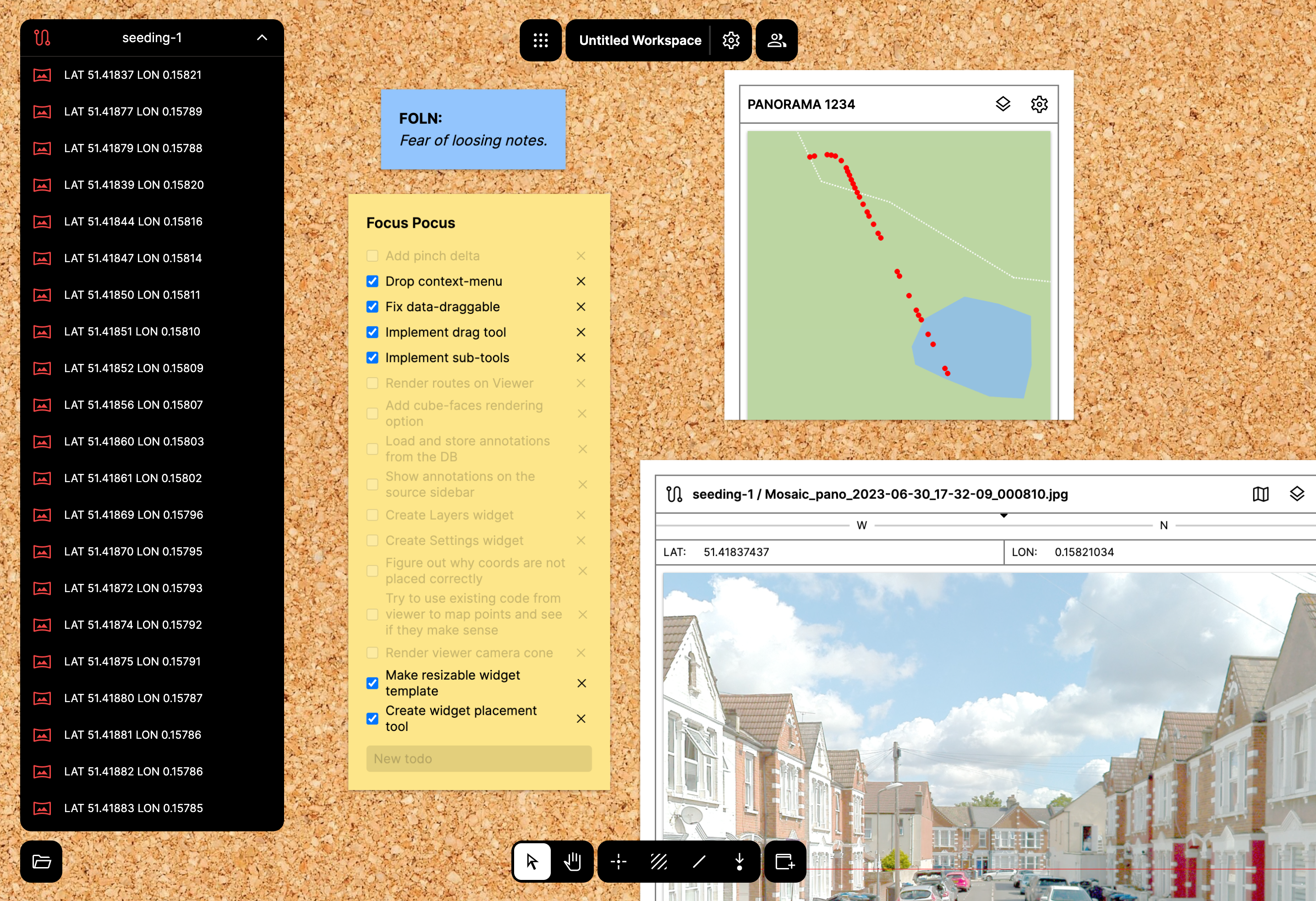The height and width of the screenshot is (901, 1316).
Task: Delete the Implement drag tool todo
Action: tap(581, 332)
